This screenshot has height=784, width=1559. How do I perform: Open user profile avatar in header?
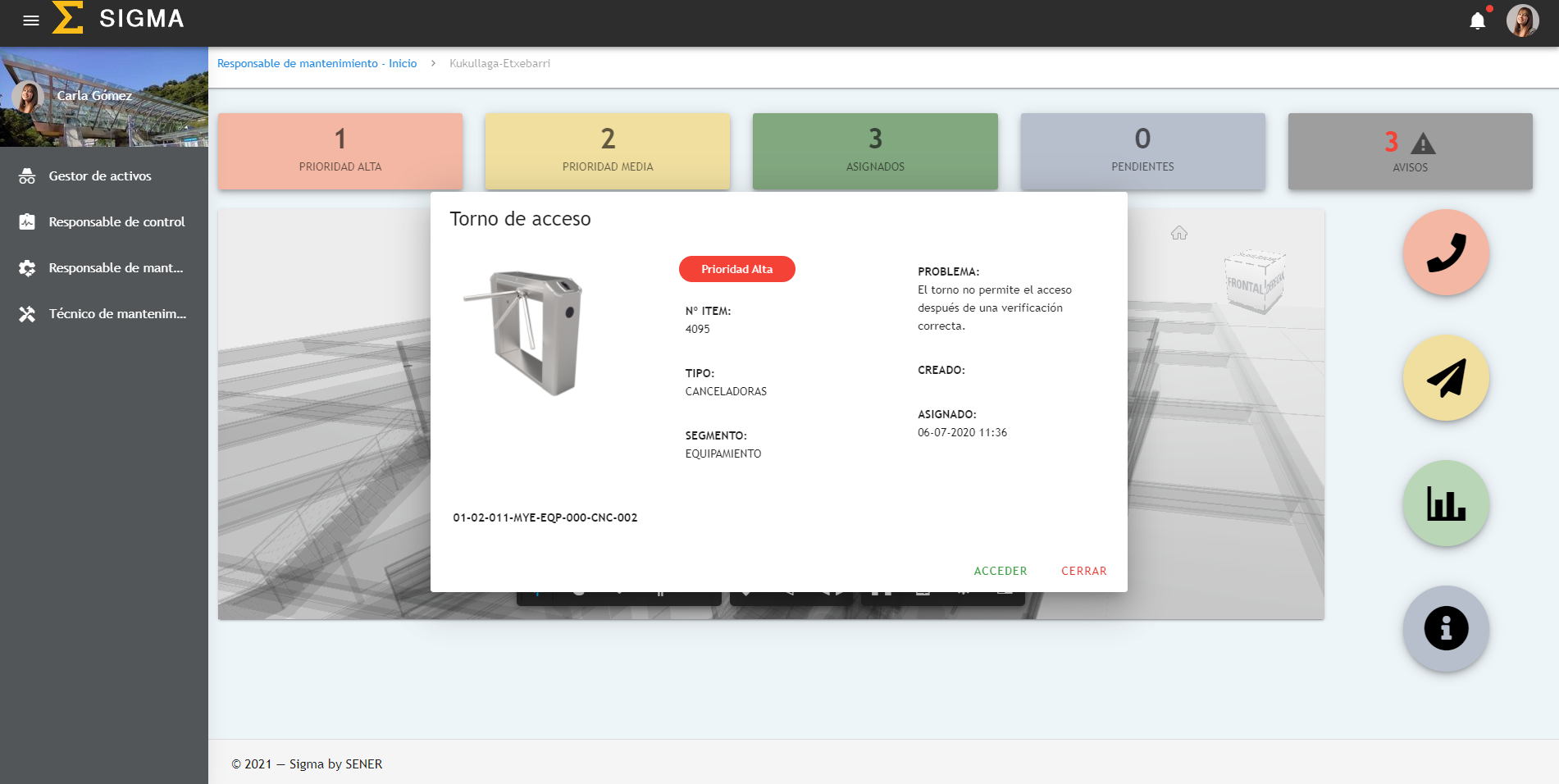[x=1522, y=21]
